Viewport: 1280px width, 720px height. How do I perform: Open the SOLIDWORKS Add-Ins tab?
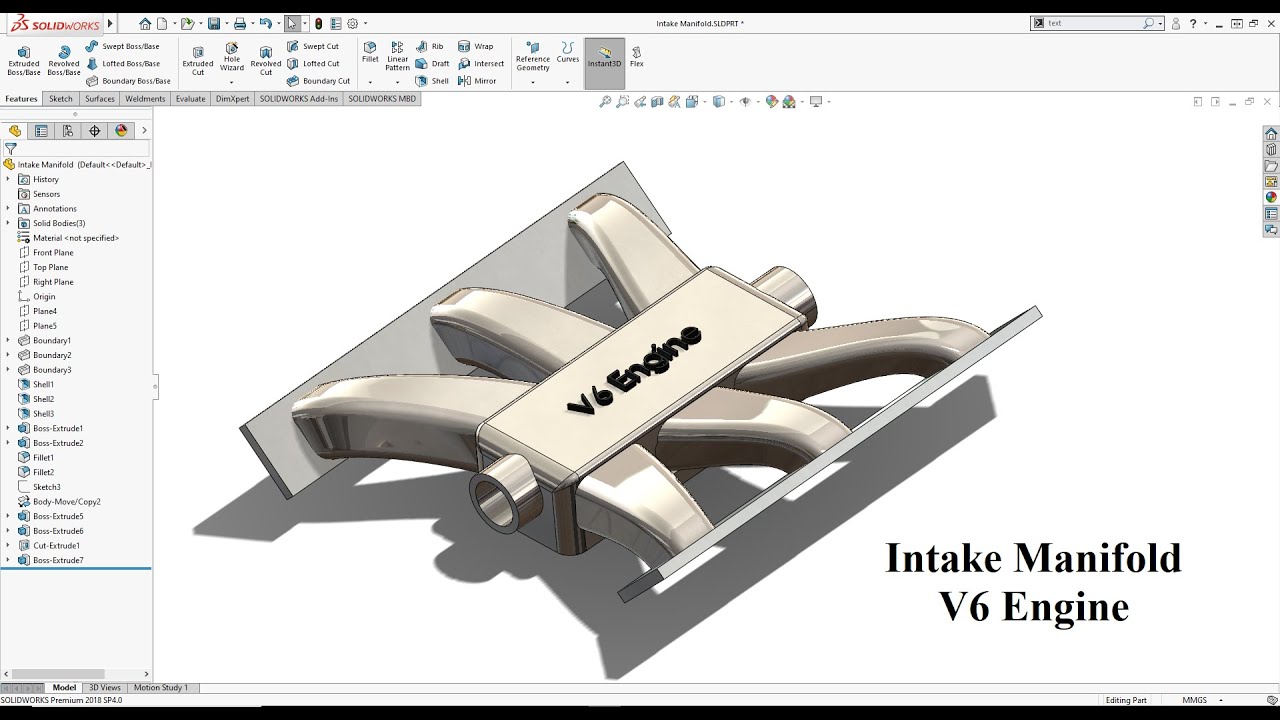point(299,99)
